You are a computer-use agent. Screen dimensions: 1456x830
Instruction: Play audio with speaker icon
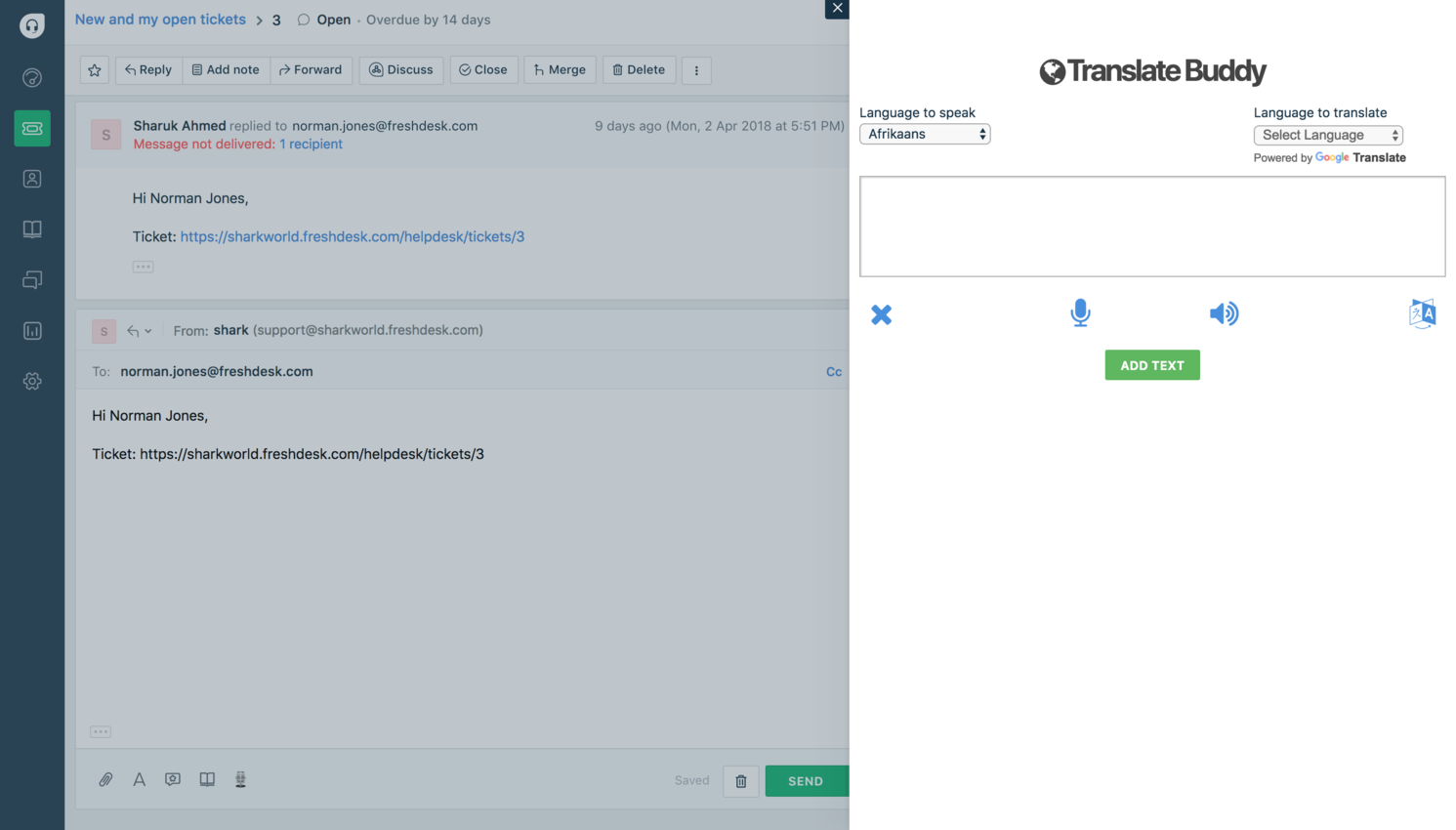coord(1224,313)
